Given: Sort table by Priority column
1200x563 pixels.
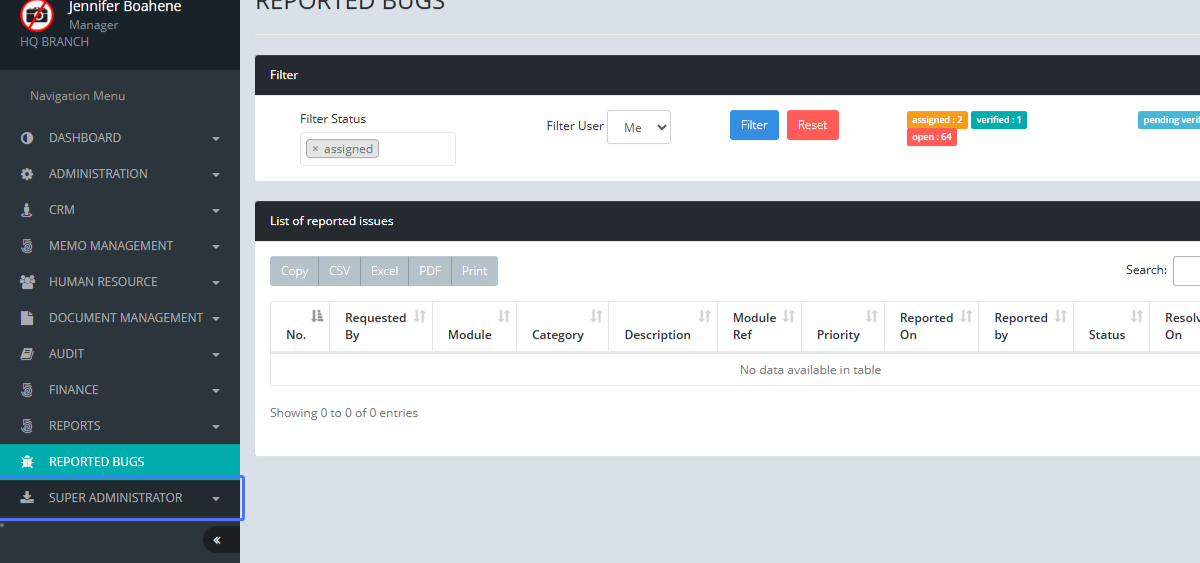Looking at the screenshot, I should pyautogui.click(x=871, y=316).
